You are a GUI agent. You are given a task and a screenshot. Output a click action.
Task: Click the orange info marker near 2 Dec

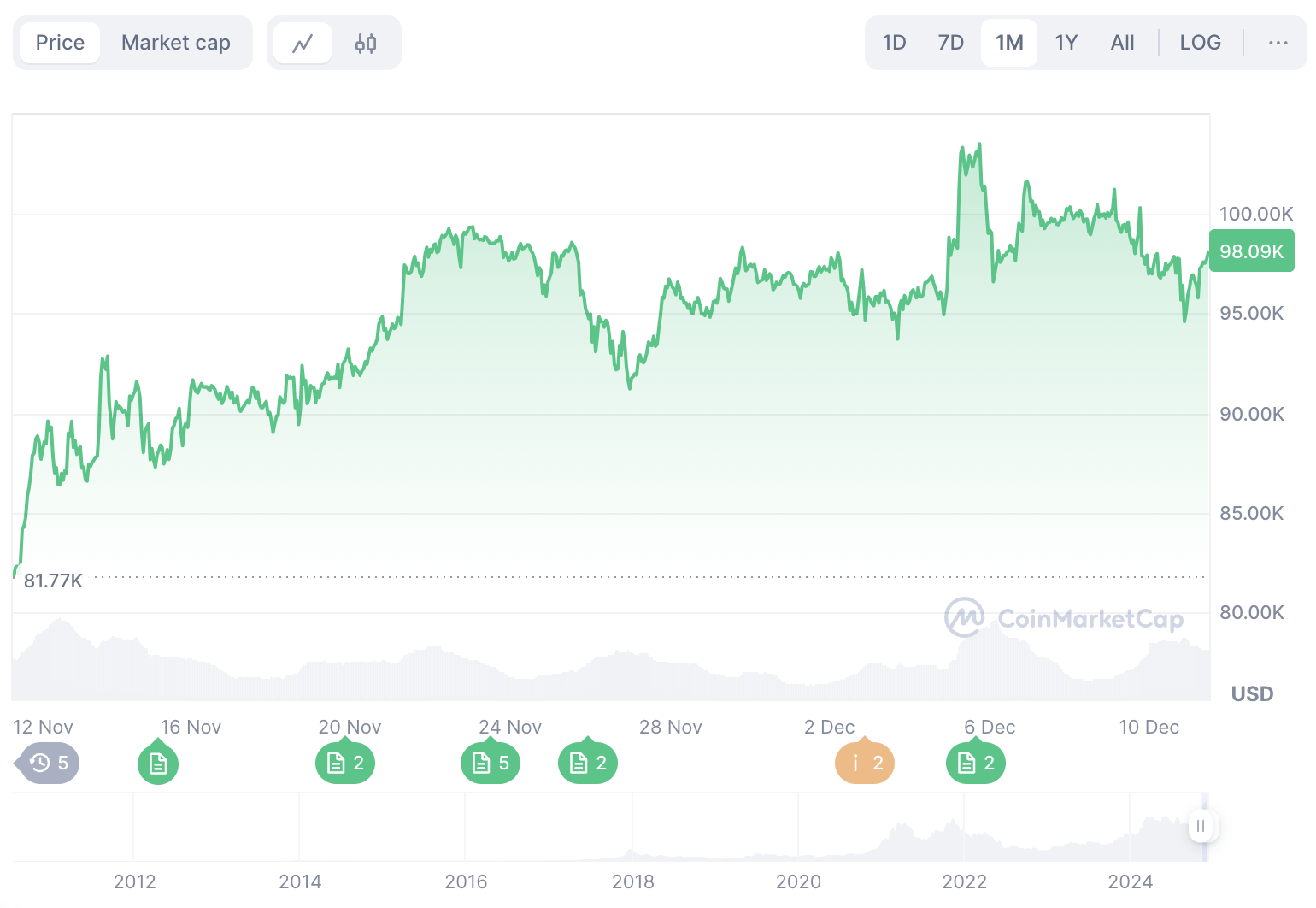point(865,763)
